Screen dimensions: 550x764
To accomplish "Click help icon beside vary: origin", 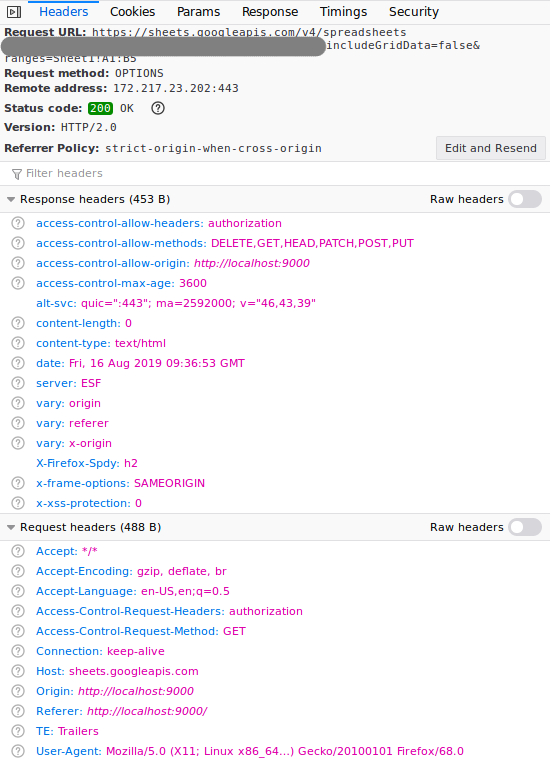I will 18,403.
